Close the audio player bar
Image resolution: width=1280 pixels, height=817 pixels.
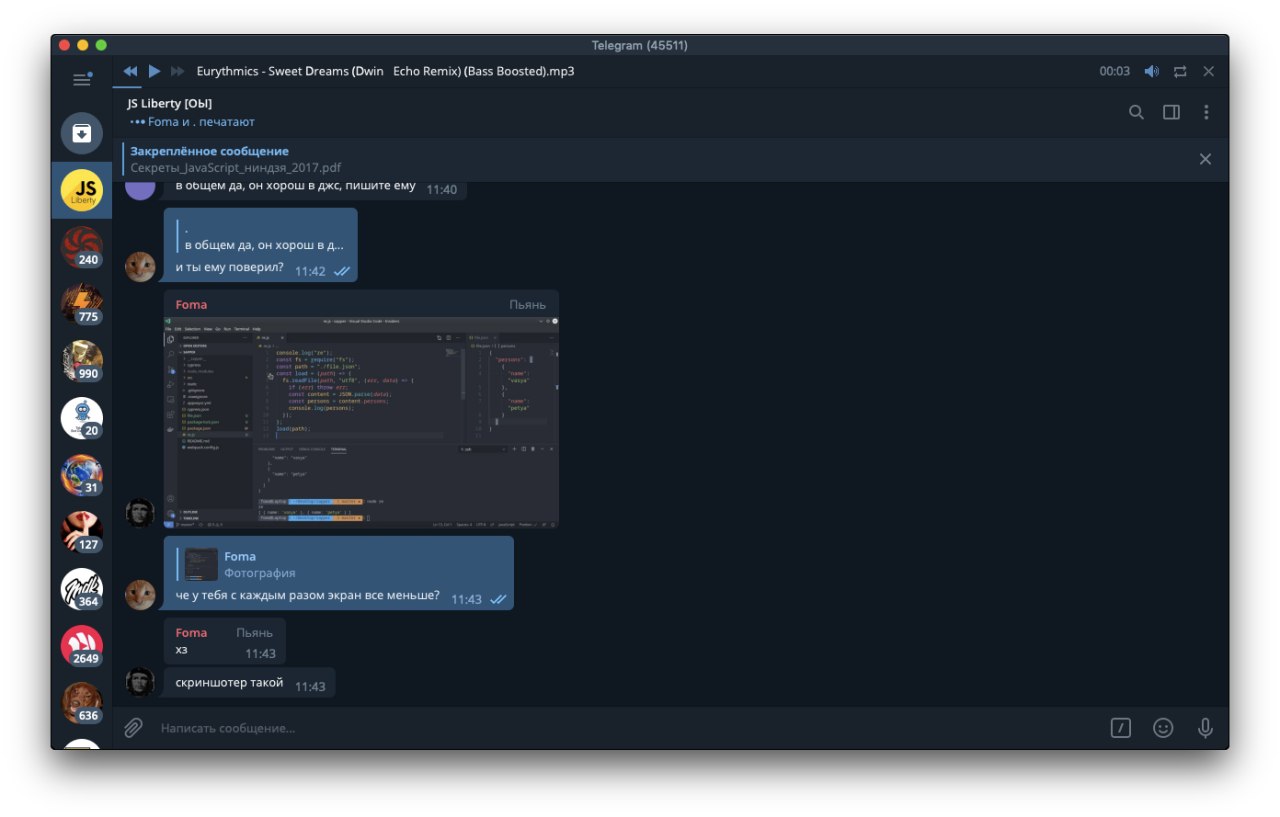click(1208, 71)
